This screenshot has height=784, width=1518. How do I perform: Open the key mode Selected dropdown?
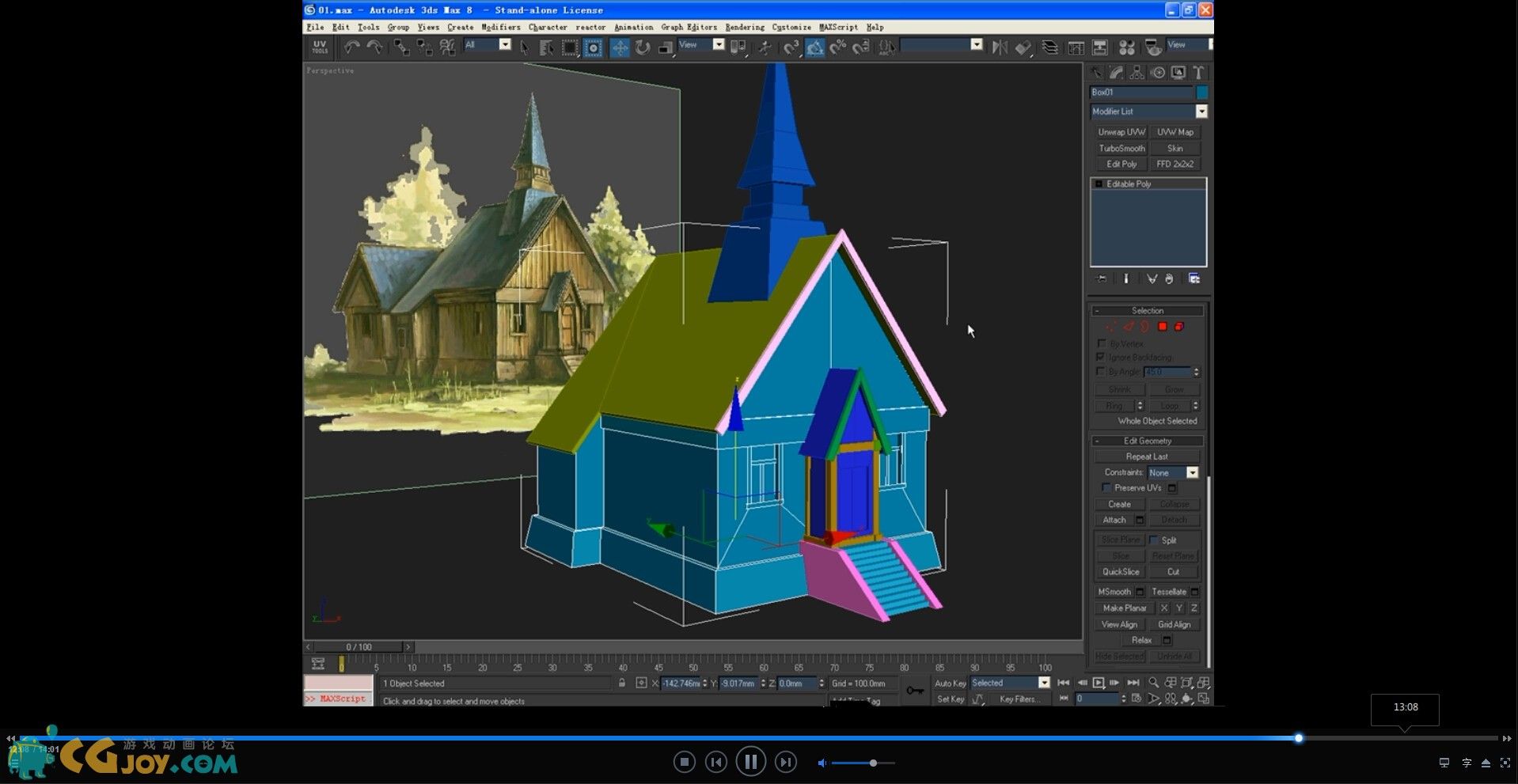point(1044,683)
